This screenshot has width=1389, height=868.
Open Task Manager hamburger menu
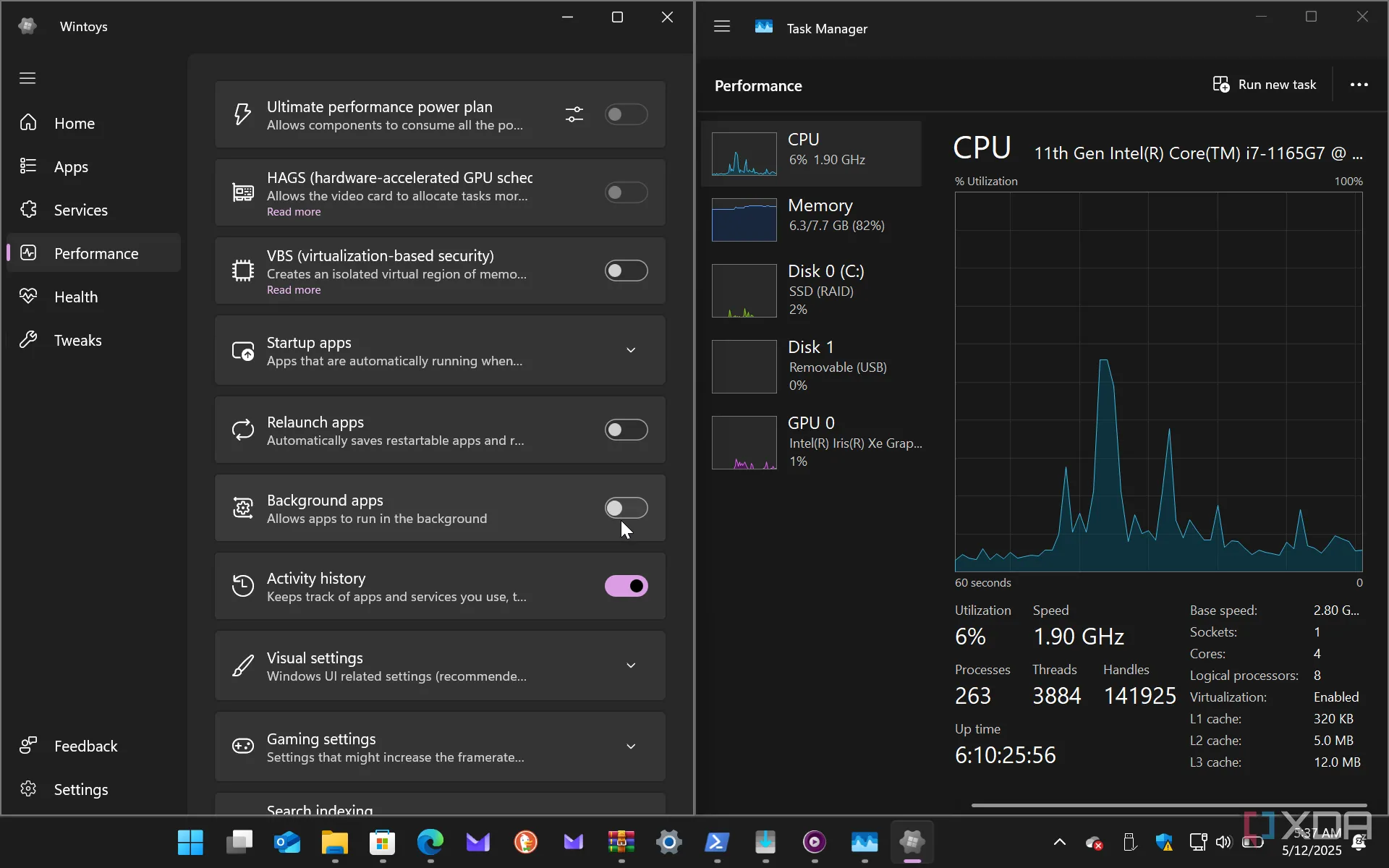[721, 27]
